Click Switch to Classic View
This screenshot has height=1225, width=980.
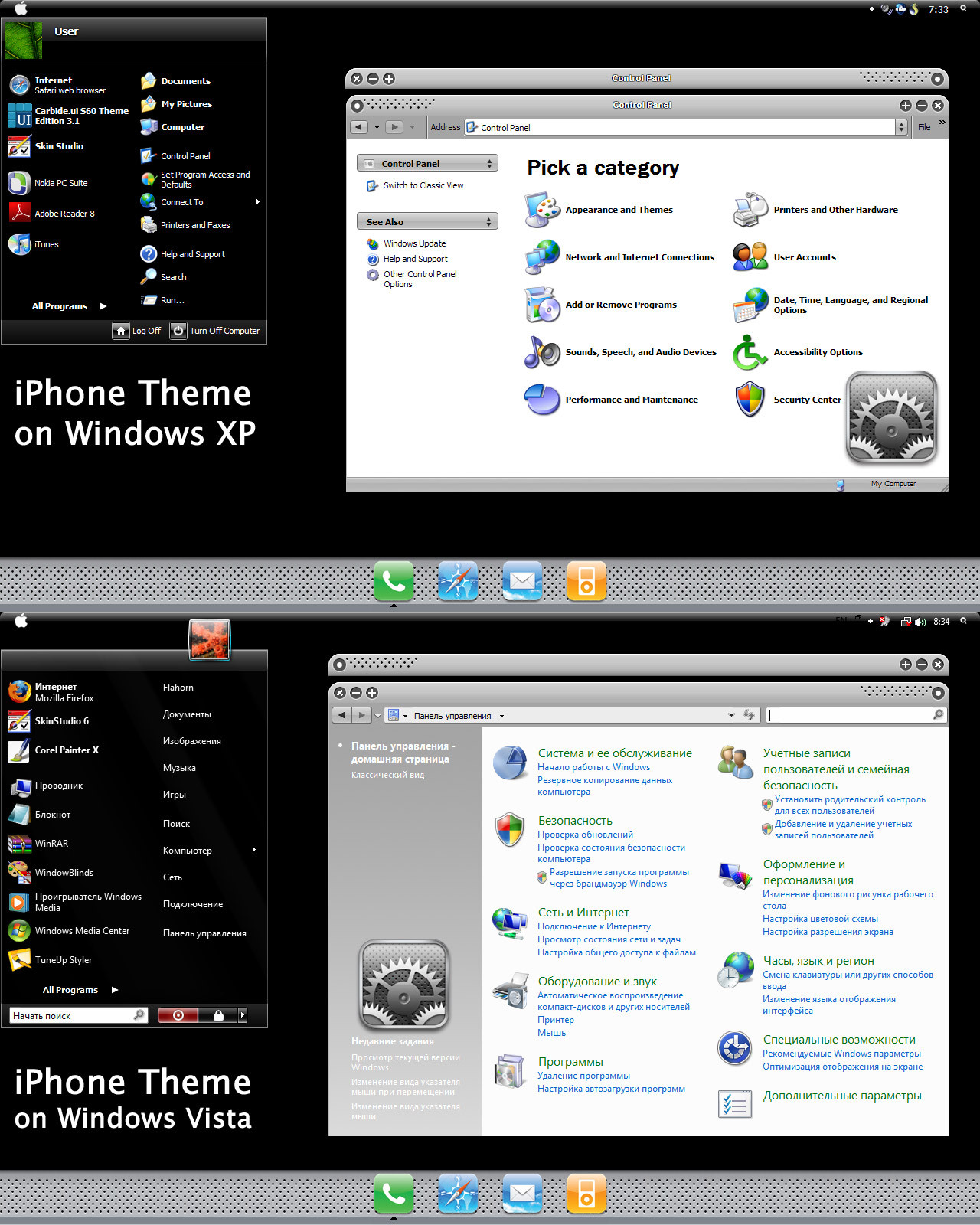pyautogui.click(x=416, y=185)
